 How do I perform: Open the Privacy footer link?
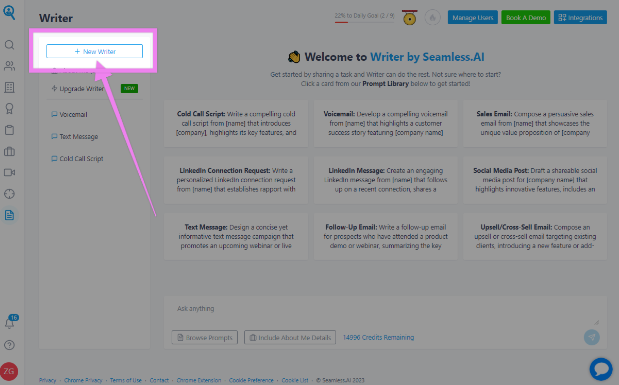click(47, 380)
